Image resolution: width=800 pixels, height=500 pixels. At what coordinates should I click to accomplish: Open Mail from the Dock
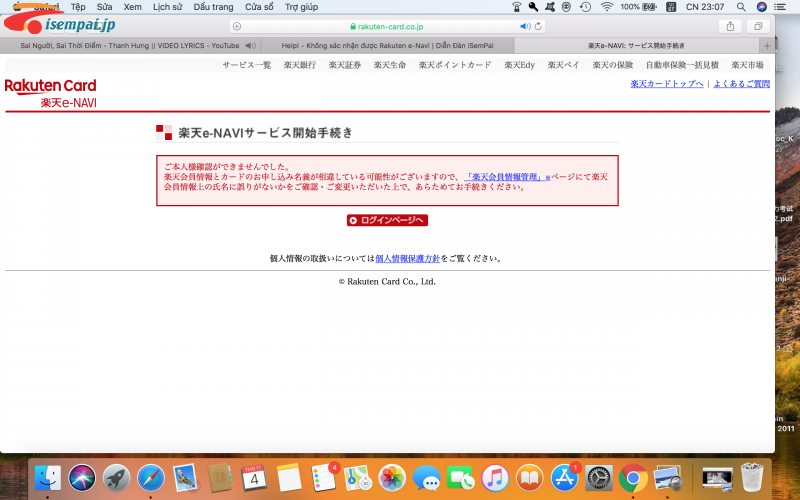click(185, 478)
